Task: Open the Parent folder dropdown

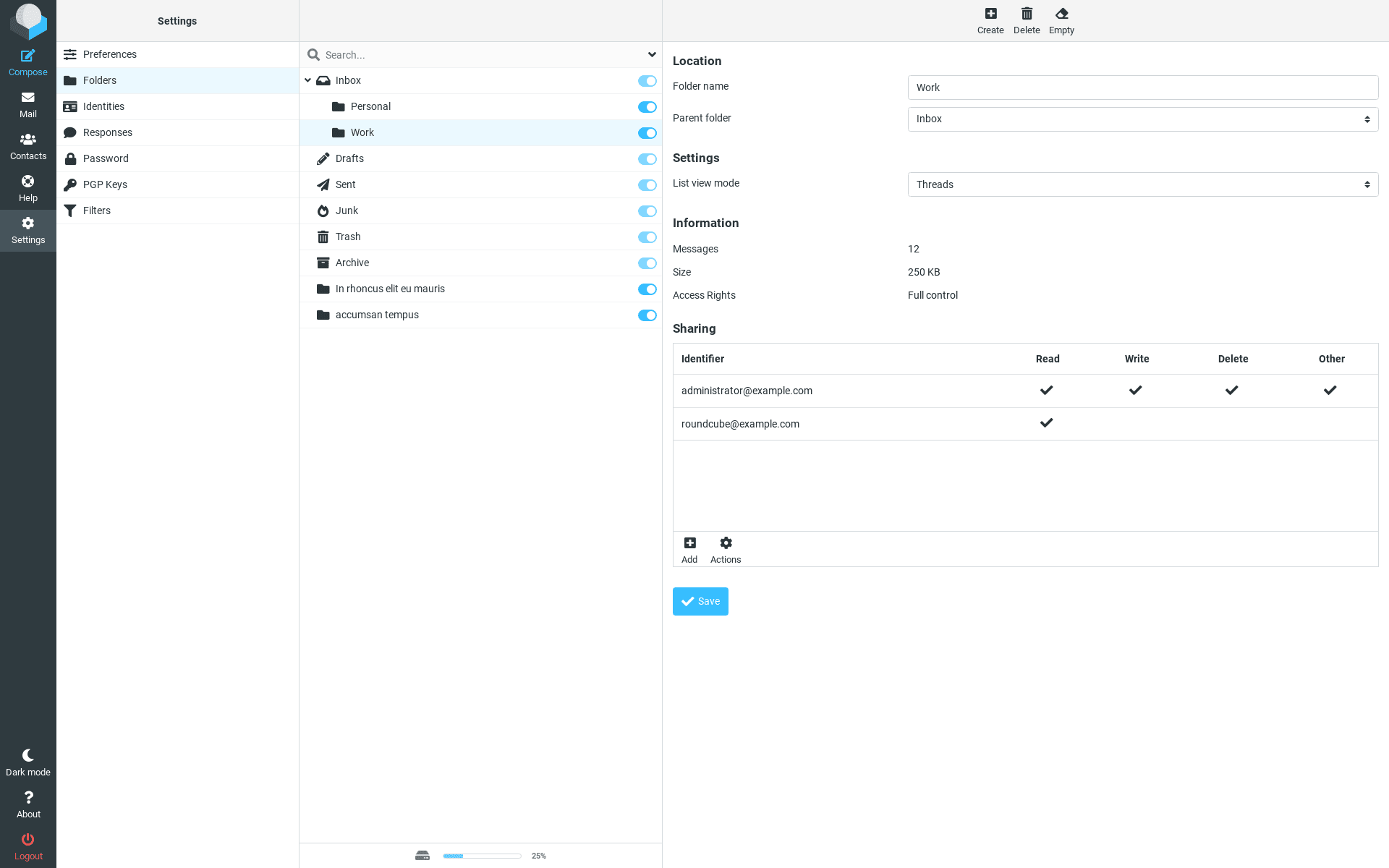Action: [1142, 119]
